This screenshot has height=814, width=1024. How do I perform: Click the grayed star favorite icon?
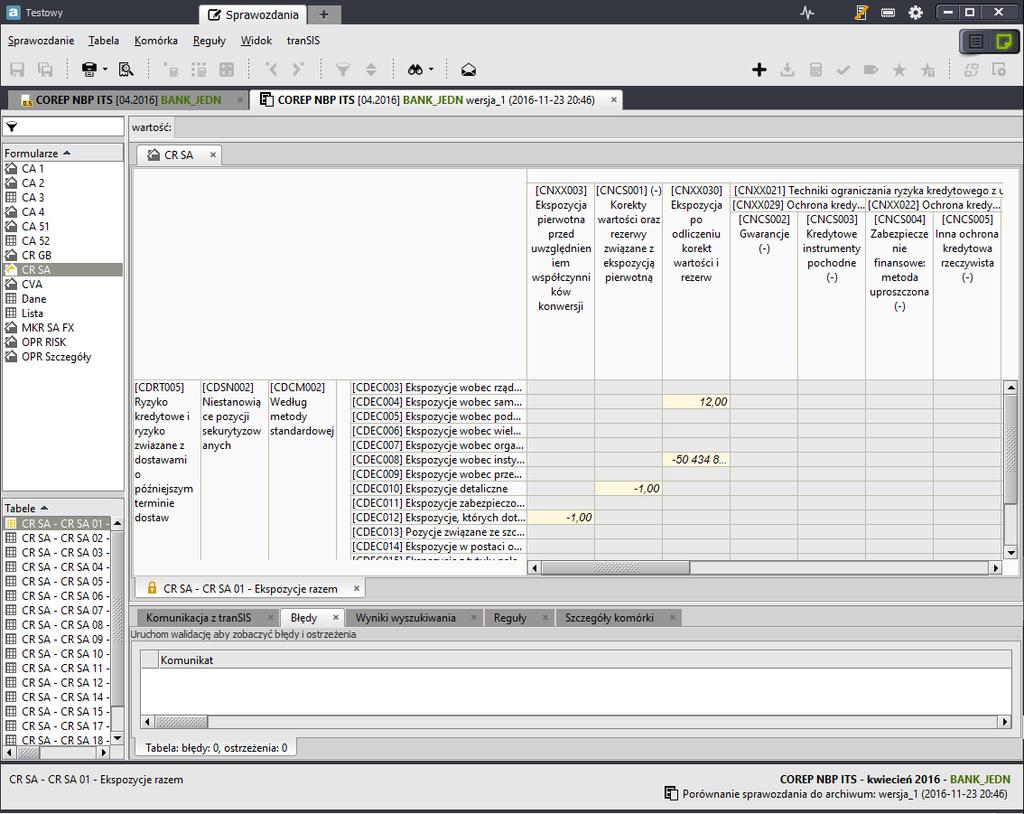tap(899, 69)
